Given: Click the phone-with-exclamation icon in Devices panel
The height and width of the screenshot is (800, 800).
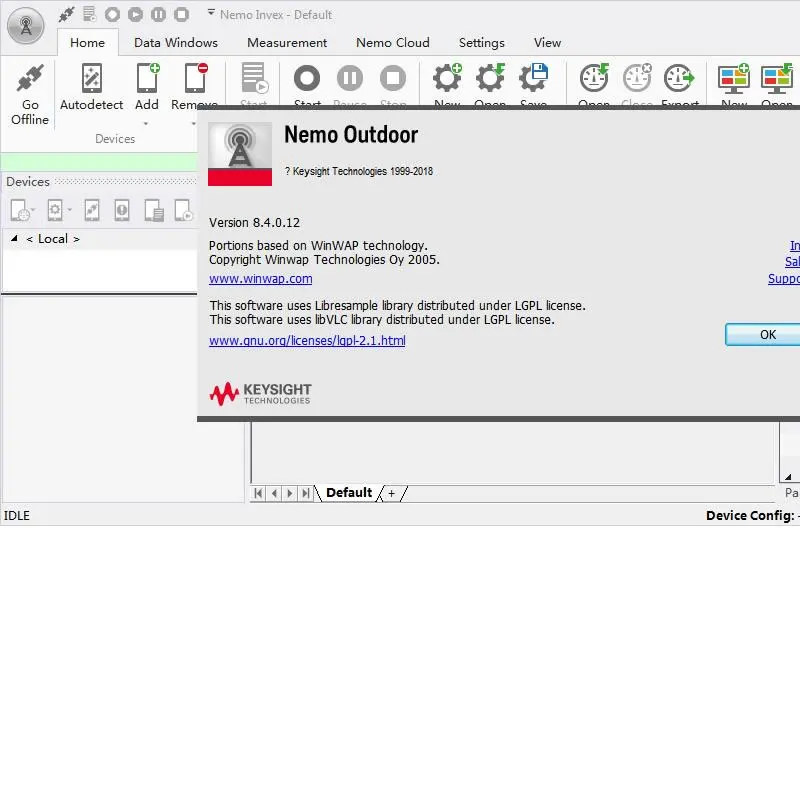Looking at the screenshot, I should point(122,210).
